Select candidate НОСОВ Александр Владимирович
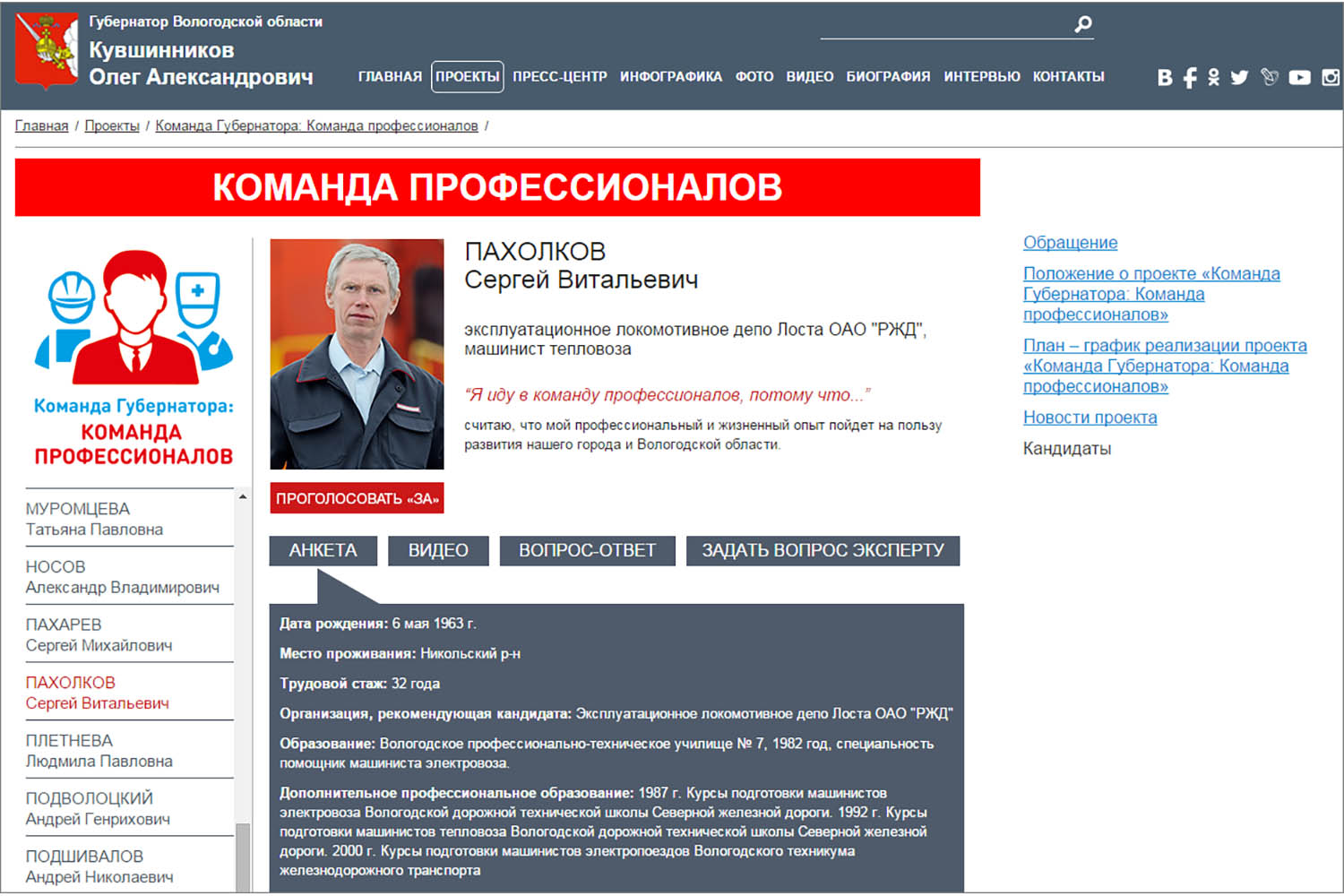This screenshot has height=896, width=1344. coord(122,577)
